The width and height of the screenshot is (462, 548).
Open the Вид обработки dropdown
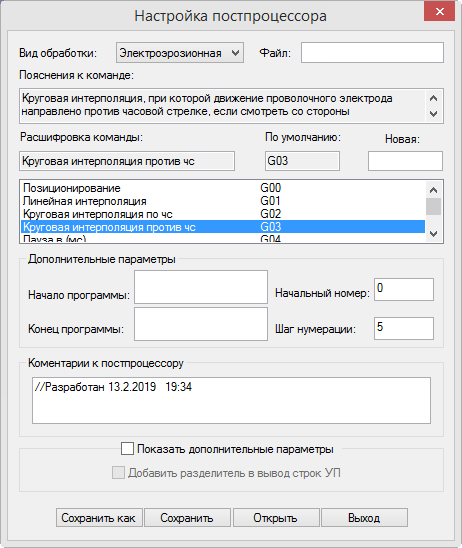(180, 53)
